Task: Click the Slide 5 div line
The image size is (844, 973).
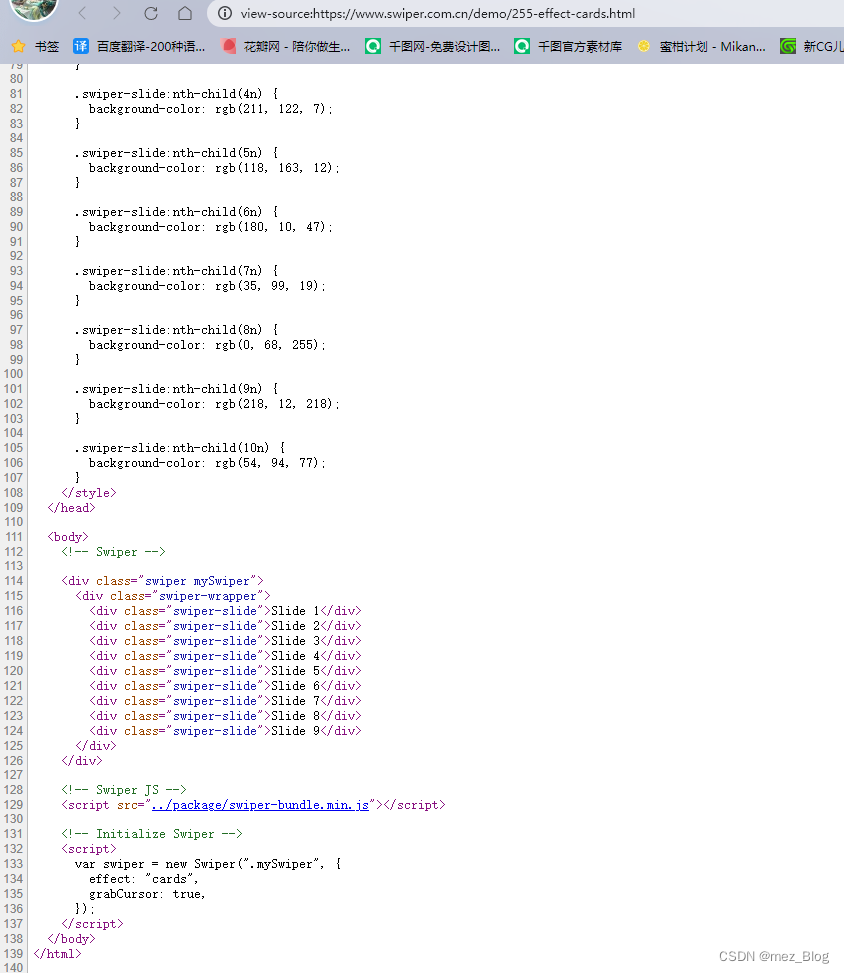Action: click(x=225, y=671)
